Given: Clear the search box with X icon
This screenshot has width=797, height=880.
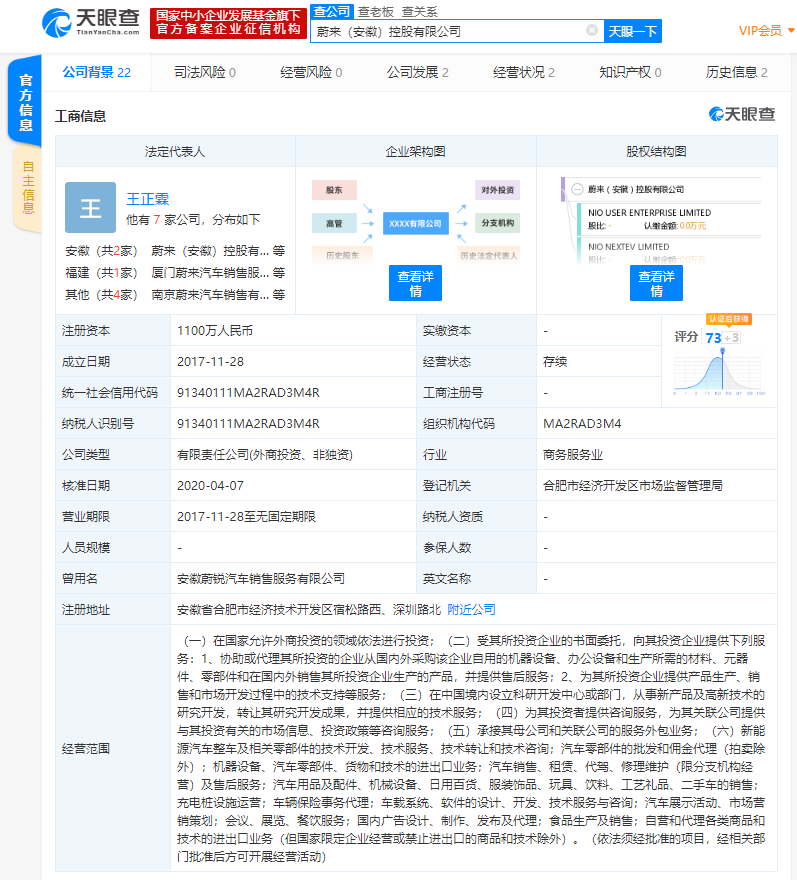Looking at the screenshot, I should [592, 31].
